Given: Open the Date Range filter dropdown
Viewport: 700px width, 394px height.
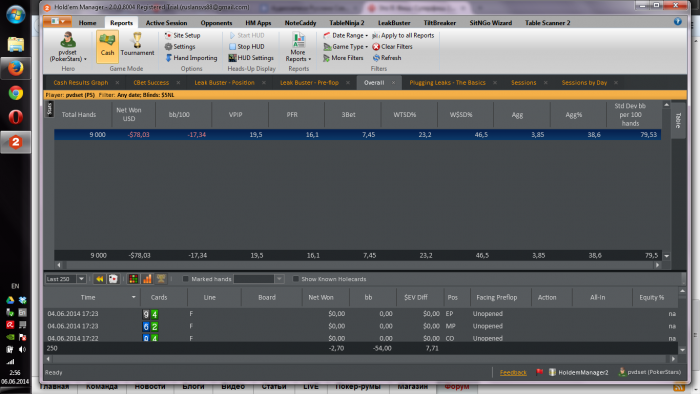Looking at the screenshot, I should pyautogui.click(x=346, y=35).
